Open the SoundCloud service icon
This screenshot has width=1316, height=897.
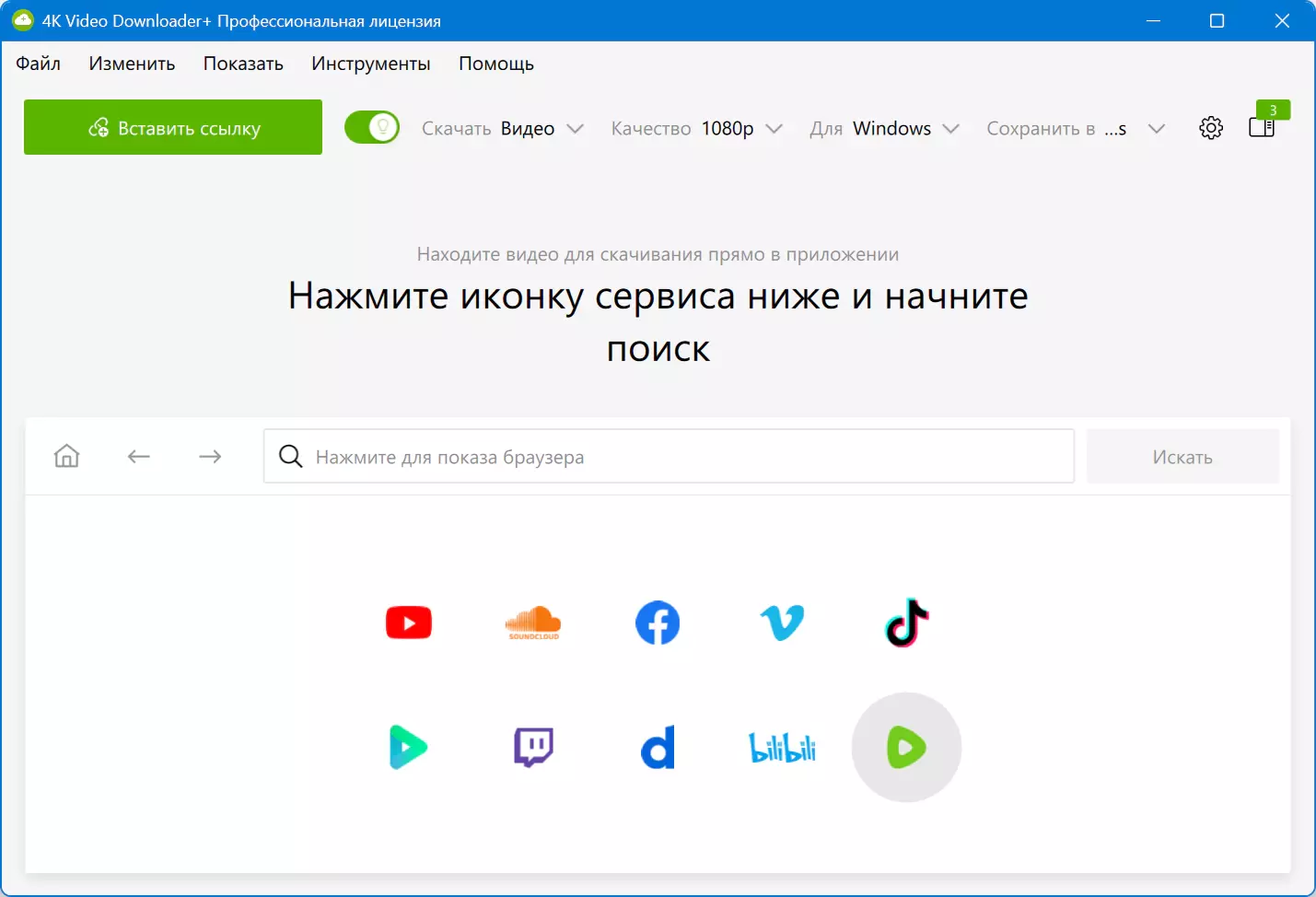click(533, 623)
